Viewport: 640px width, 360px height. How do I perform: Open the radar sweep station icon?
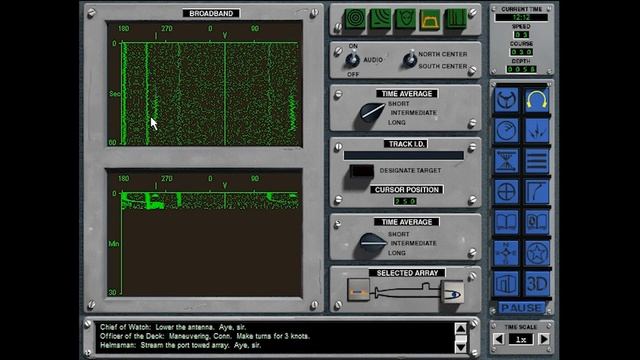tap(506, 131)
